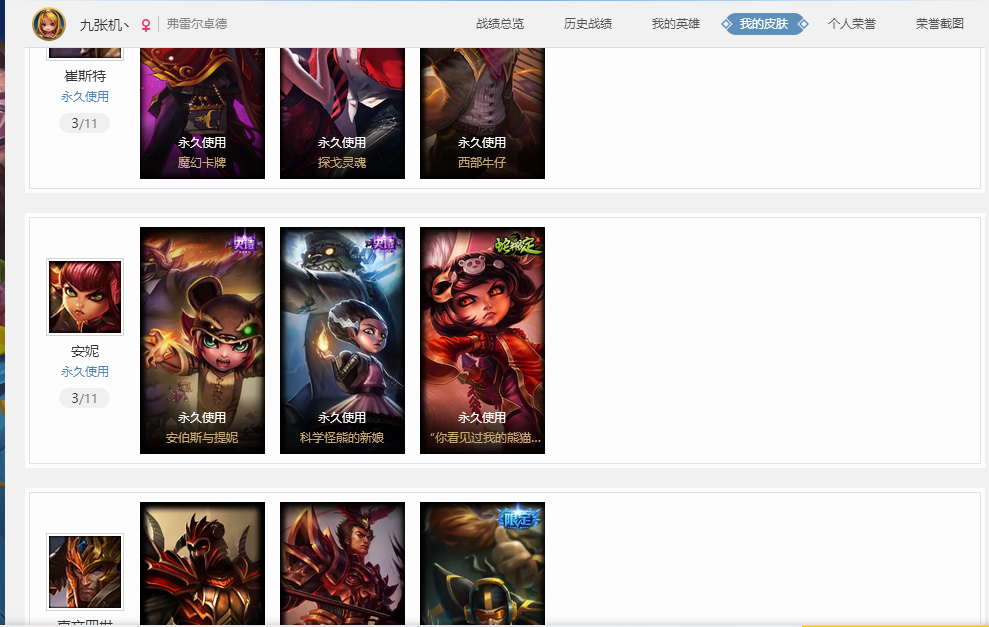This screenshot has height=627, width=989.
Task: Open the 个人荣誉 tab
Action: pyautogui.click(x=851, y=24)
